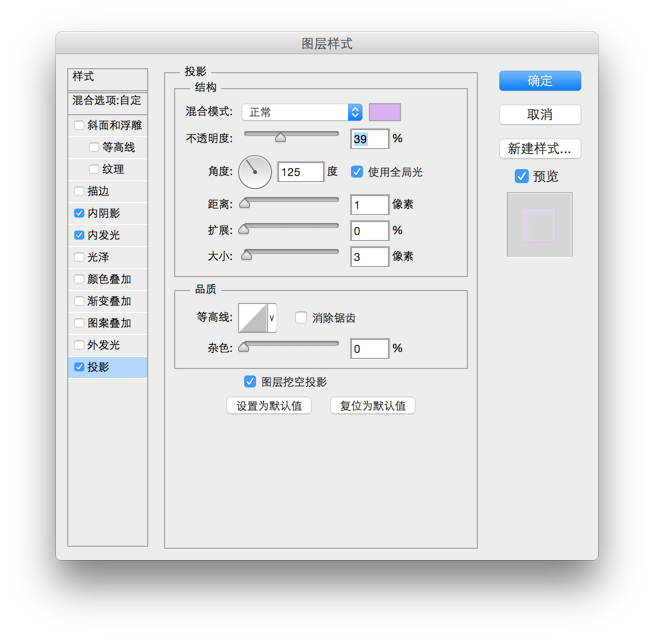Enable the 描边 effect checkbox
This screenshot has width=654, height=640.
(79, 191)
